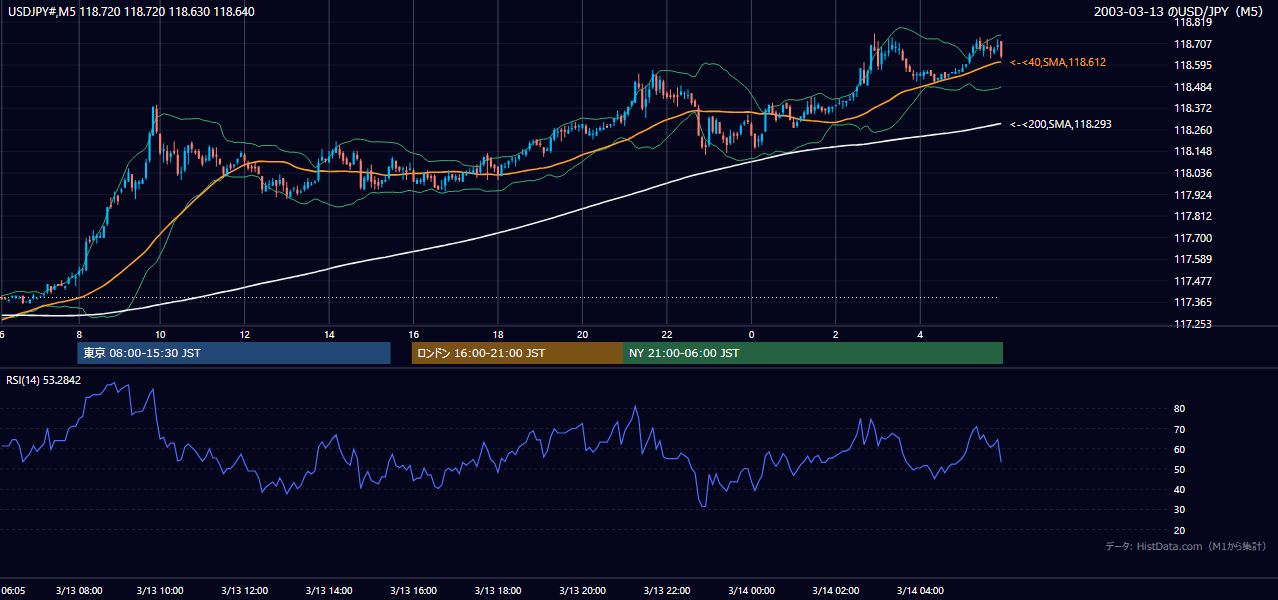Select the orange 40 SMA label 118.612
Image resolution: width=1278 pixels, height=600 pixels.
click(x=1058, y=62)
